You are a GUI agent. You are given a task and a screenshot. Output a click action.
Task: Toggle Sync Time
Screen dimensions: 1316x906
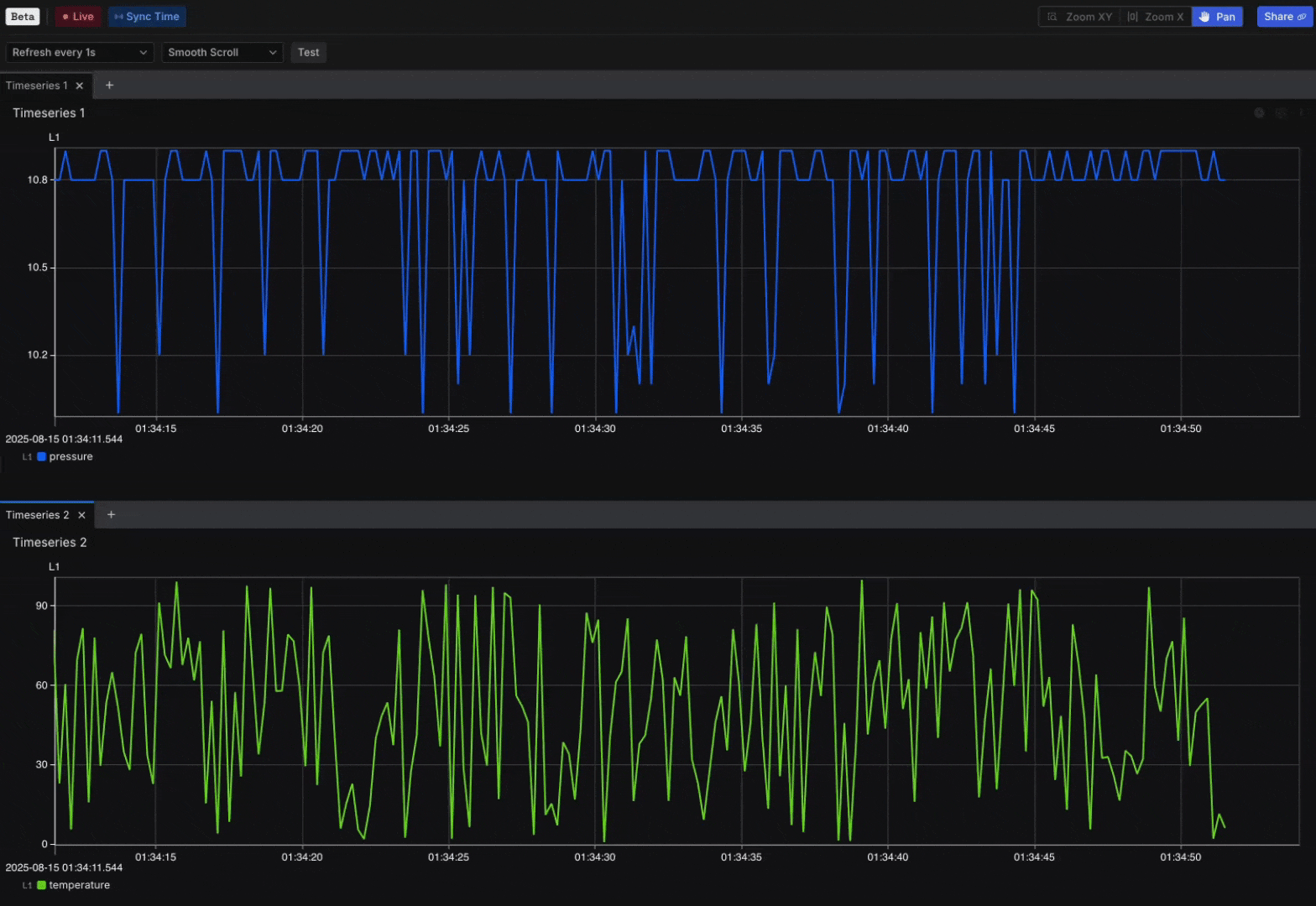147,17
